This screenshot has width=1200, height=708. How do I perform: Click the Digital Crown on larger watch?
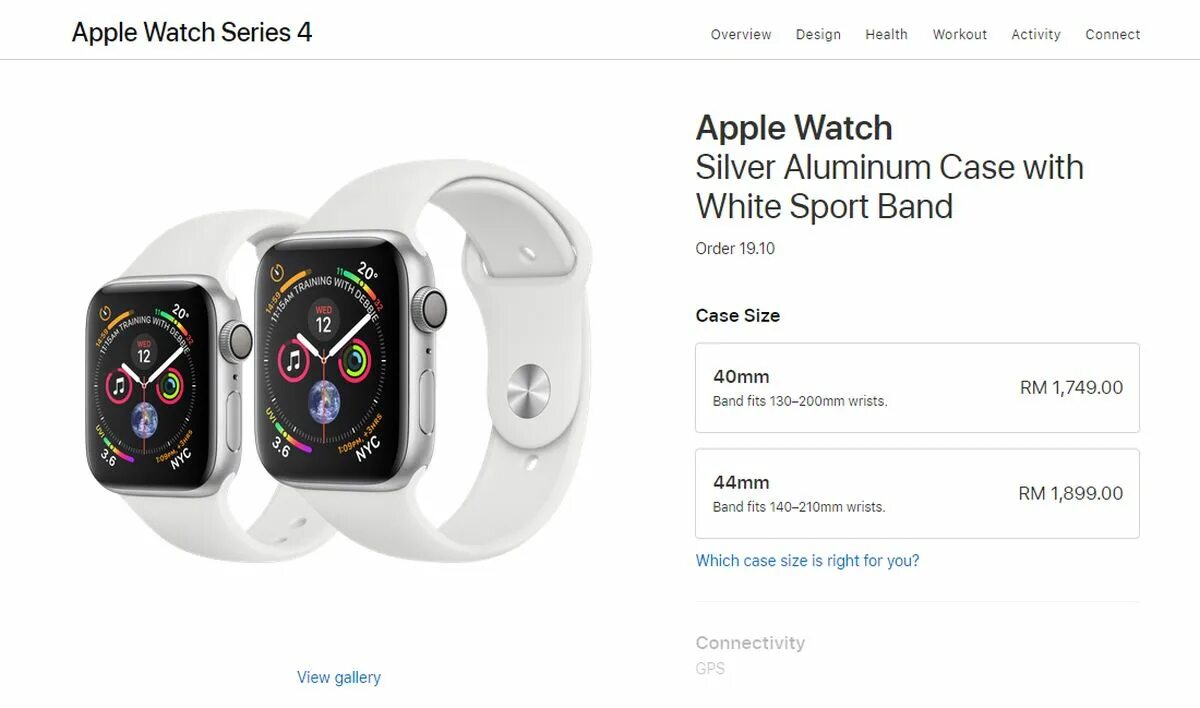click(431, 308)
